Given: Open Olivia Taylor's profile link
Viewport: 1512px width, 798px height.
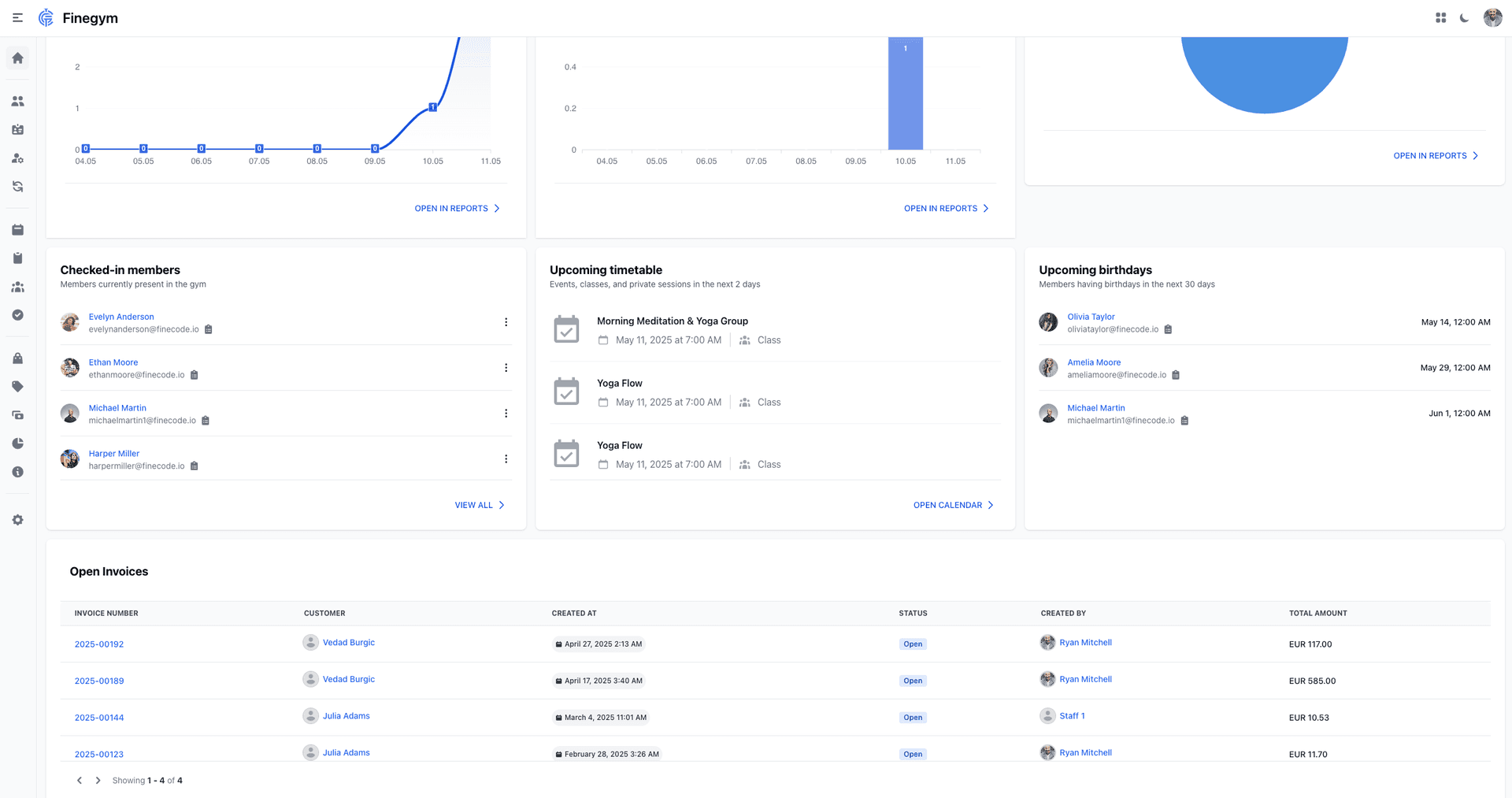Looking at the screenshot, I should point(1091,317).
